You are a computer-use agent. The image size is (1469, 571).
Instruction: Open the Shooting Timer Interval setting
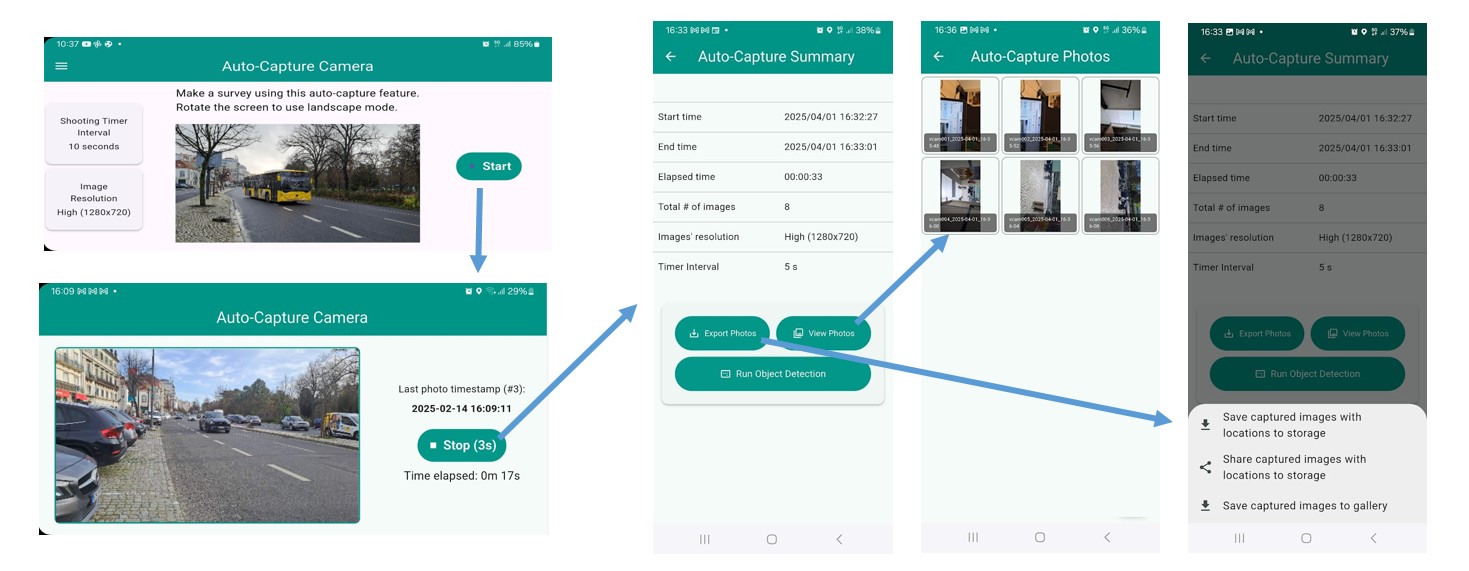tap(94, 134)
